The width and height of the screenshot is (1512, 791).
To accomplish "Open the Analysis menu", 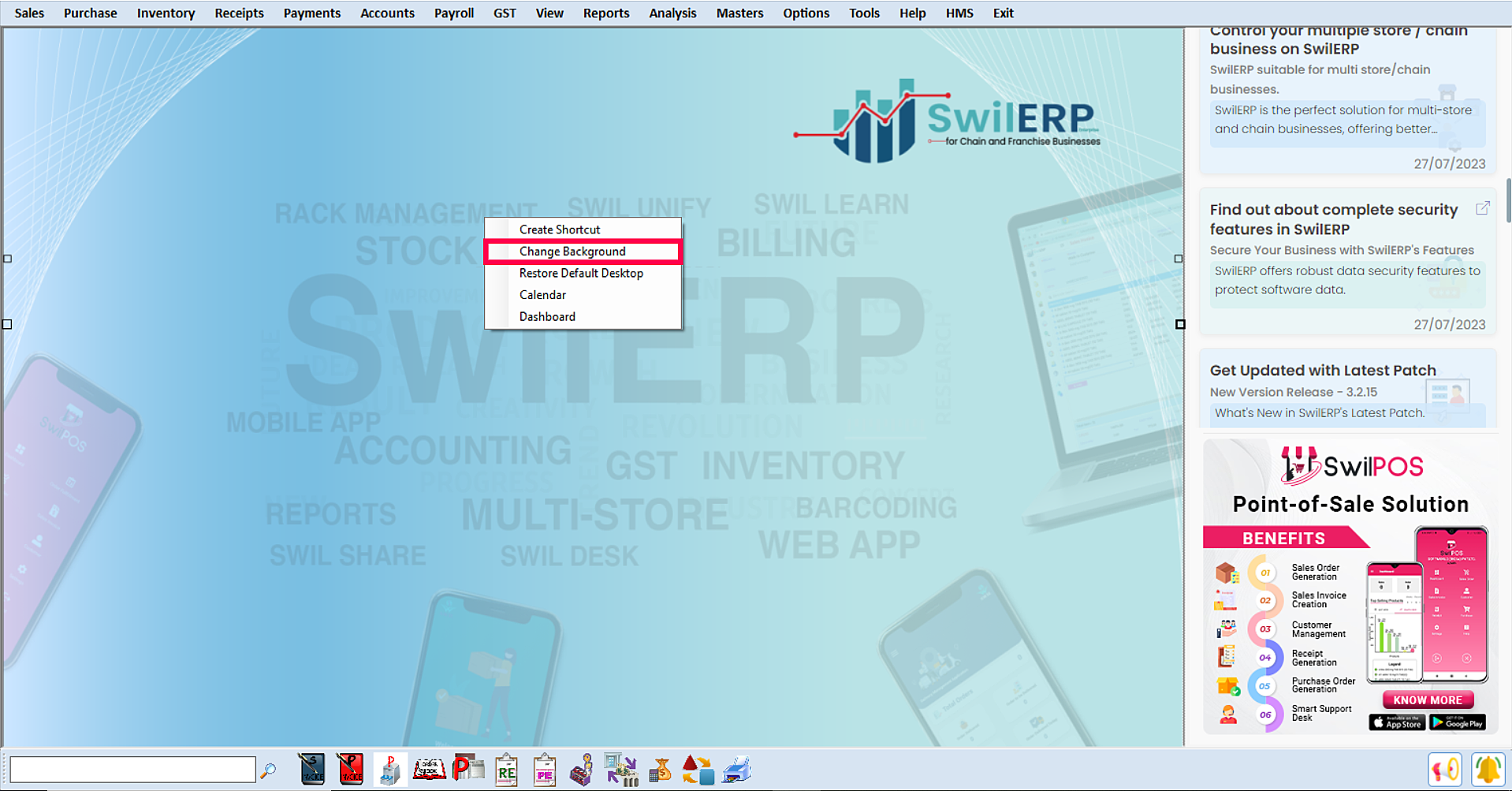I will 672,13.
